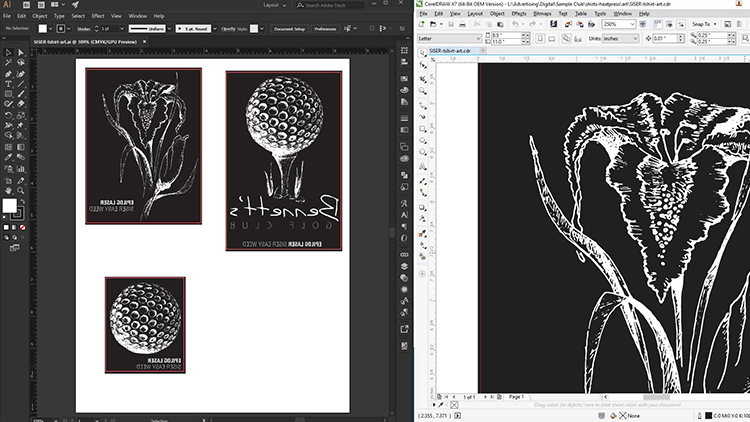
Task: Click the Undo arrow in CorelDRAW toolbar
Action: click(515, 24)
